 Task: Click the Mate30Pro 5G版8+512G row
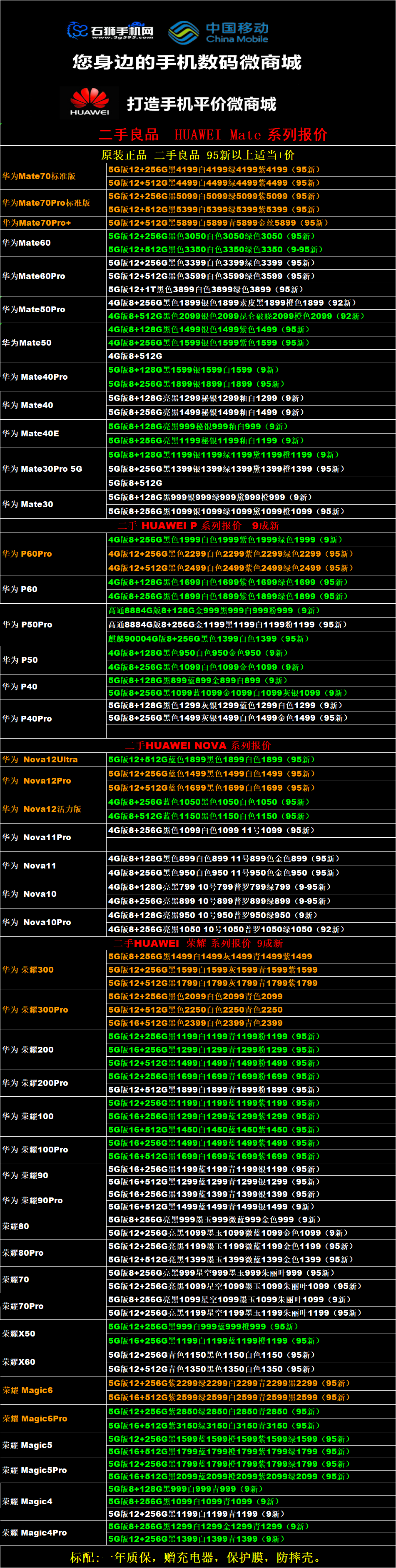click(251, 483)
